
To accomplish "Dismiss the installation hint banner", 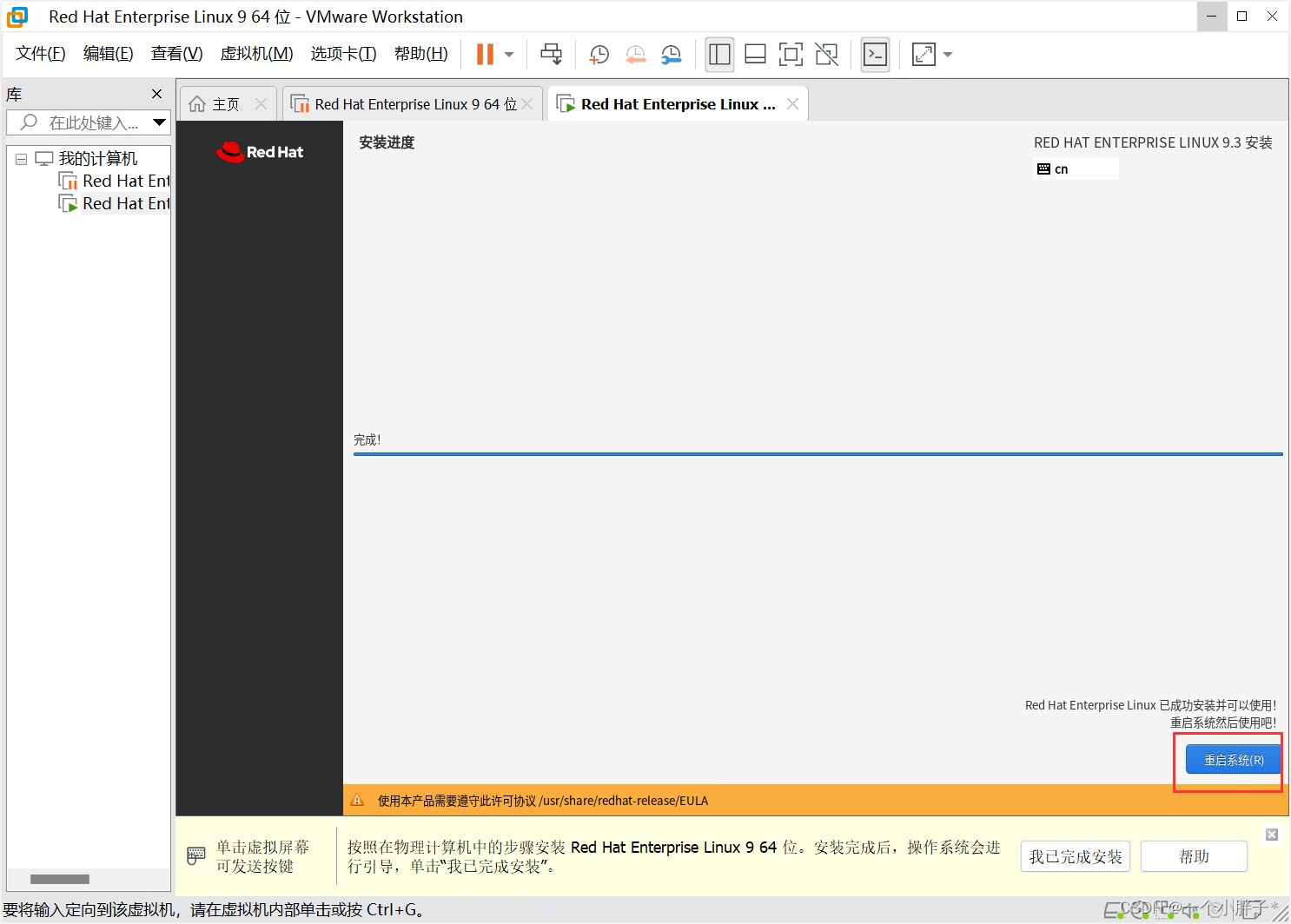I will click(x=1272, y=835).
